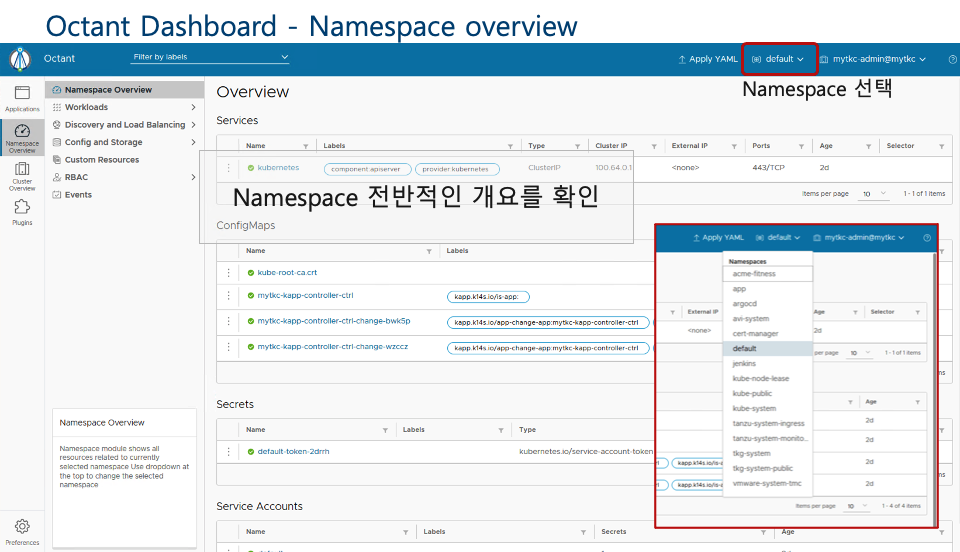Select Namespace Overview in the navigation list
Viewport: 960px width, 552px height.
click(124, 90)
